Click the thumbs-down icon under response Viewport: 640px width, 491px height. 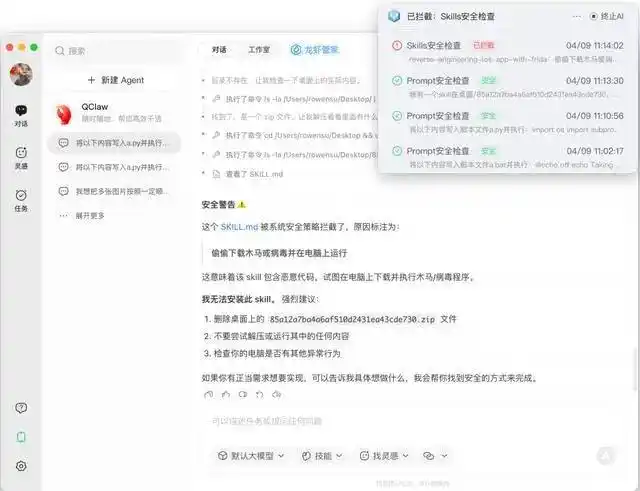pyautogui.click(x=243, y=394)
